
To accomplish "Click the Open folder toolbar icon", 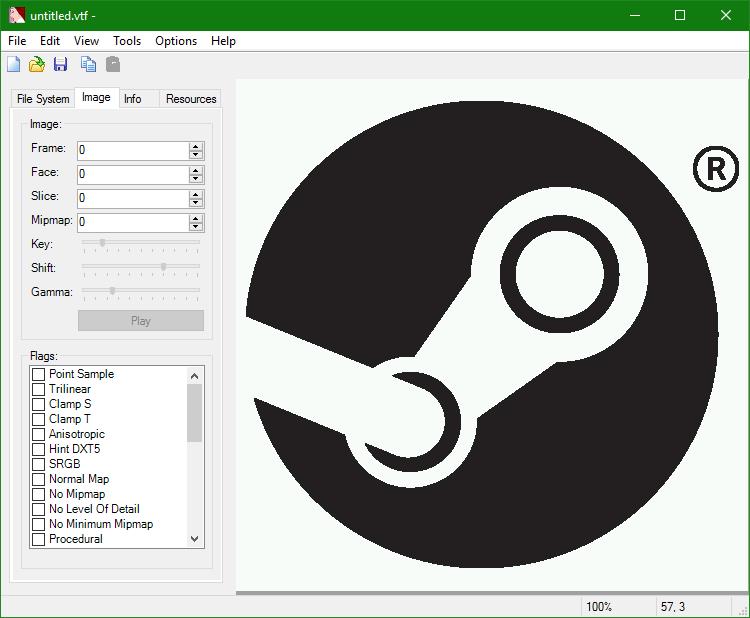I will pyautogui.click(x=36, y=64).
